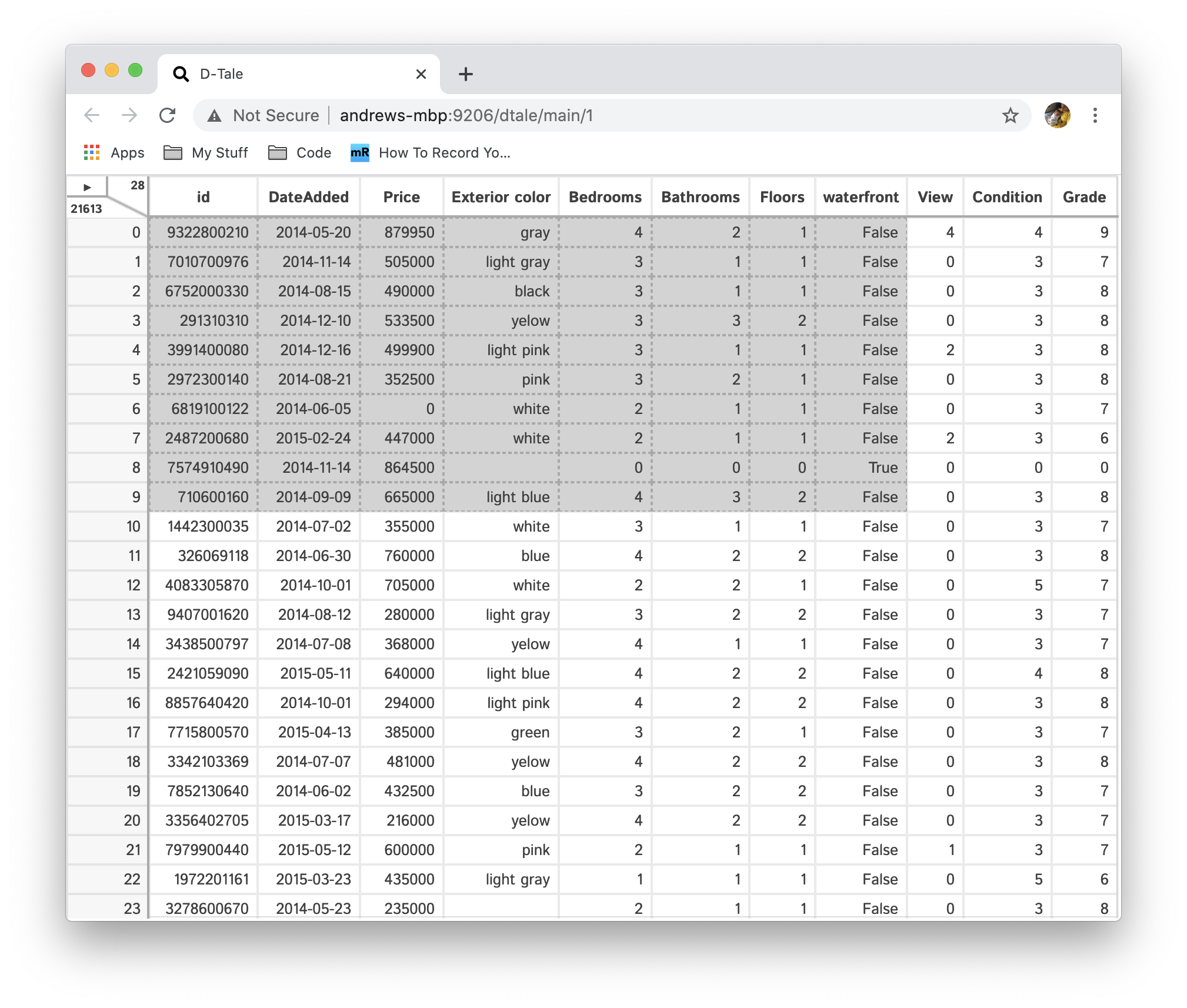Screen dimensions: 1187x1008
Task: Open the Exterior color column header
Action: tap(501, 197)
